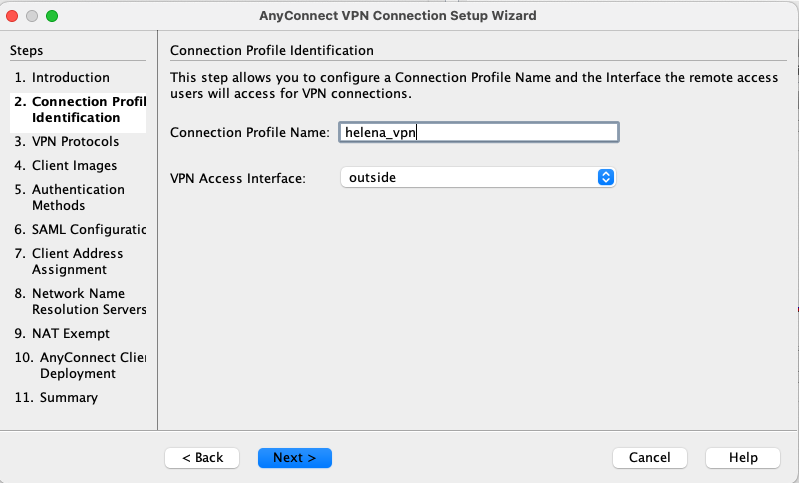Jump to the Summary step
Screen dimensions: 799x483
[x=68, y=397]
